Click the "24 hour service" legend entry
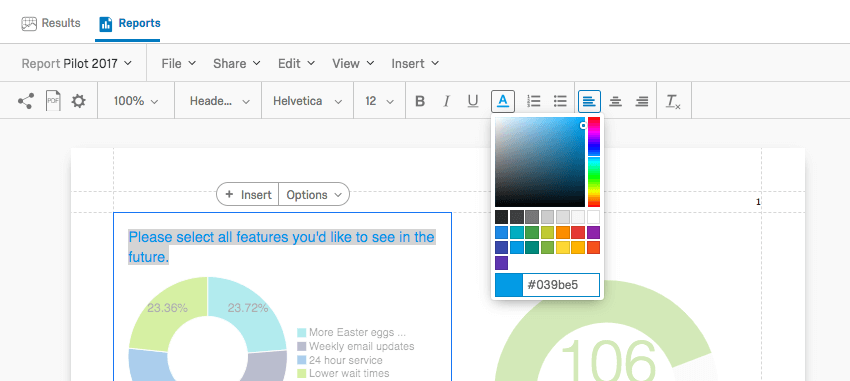This screenshot has width=850, height=381. coord(340,360)
